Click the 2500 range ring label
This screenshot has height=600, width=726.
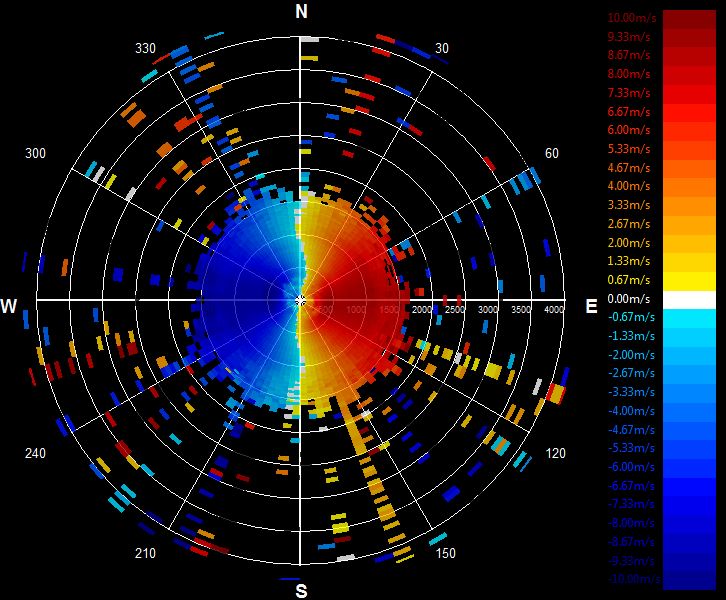point(455,309)
